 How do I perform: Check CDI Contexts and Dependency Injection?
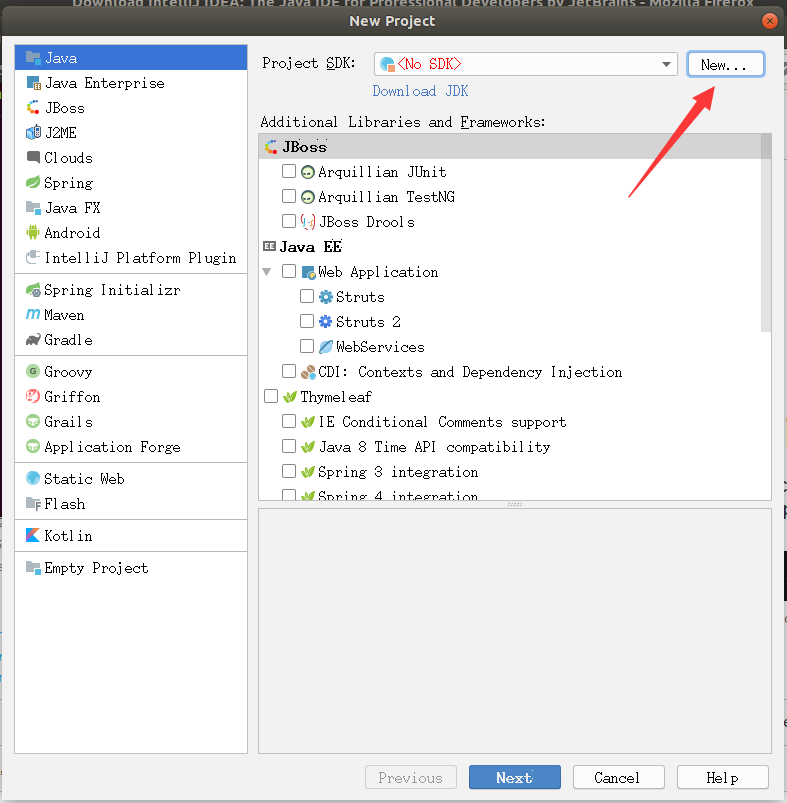pyautogui.click(x=289, y=371)
